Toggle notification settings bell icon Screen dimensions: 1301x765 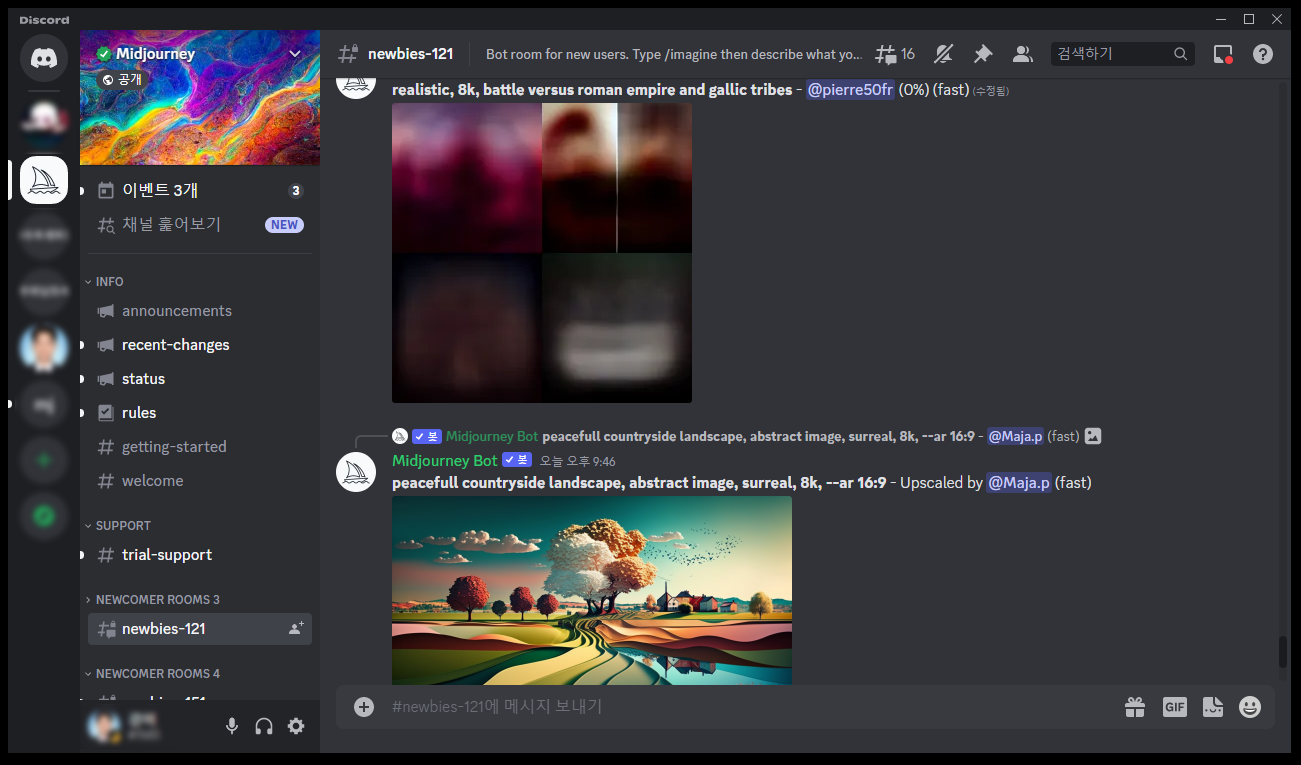point(943,54)
